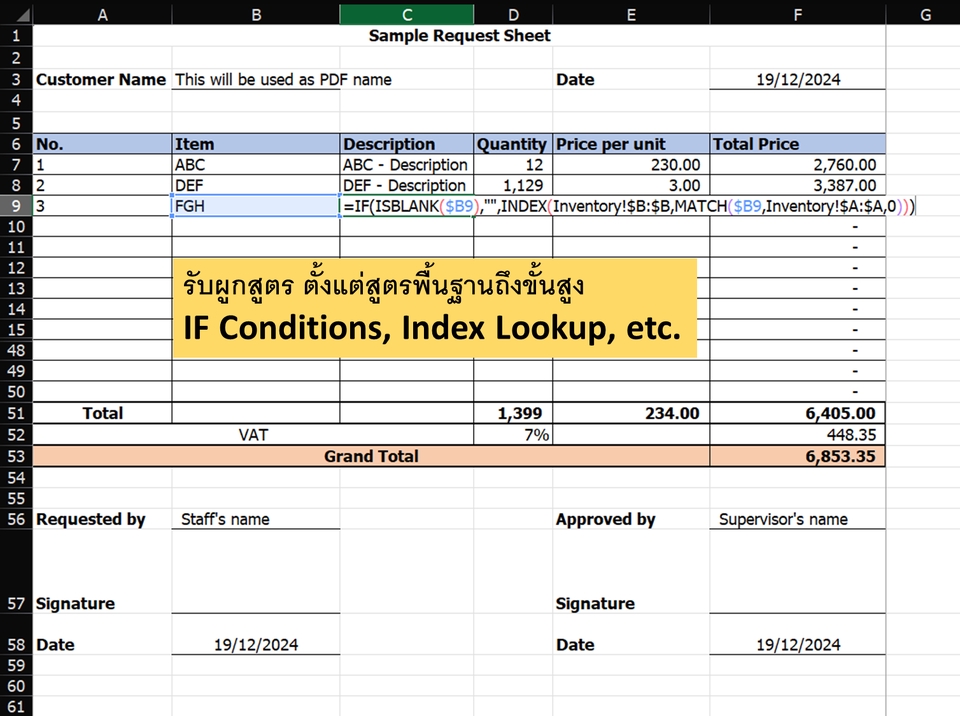960x716 pixels.
Task: Click the 'Price per unit' header cell
Action: [x=631, y=144]
